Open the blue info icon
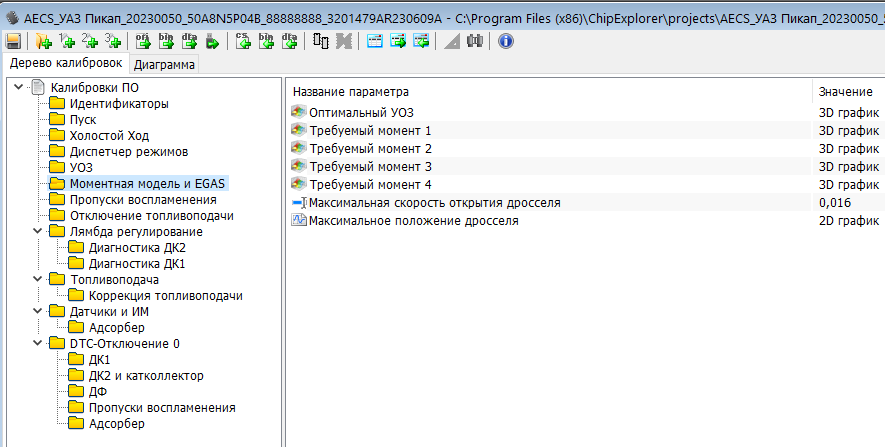Viewport: 885px width, 447px height. click(x=505, y=41)
